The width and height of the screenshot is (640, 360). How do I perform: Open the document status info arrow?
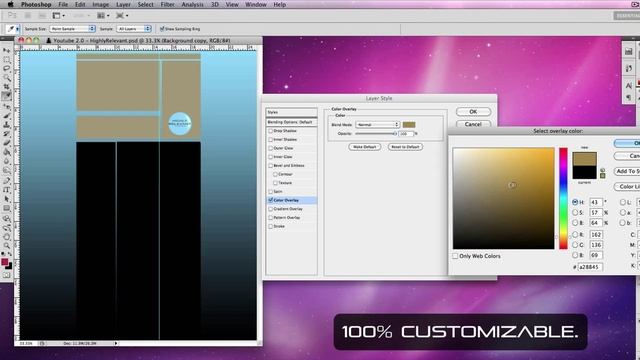point(116,343)
